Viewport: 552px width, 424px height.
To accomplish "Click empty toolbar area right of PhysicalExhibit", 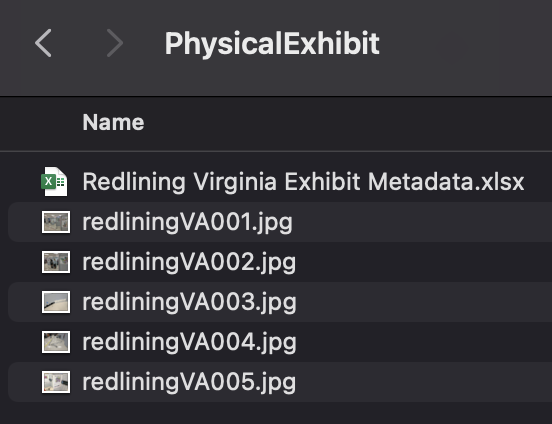I will [x=465, y=44].
